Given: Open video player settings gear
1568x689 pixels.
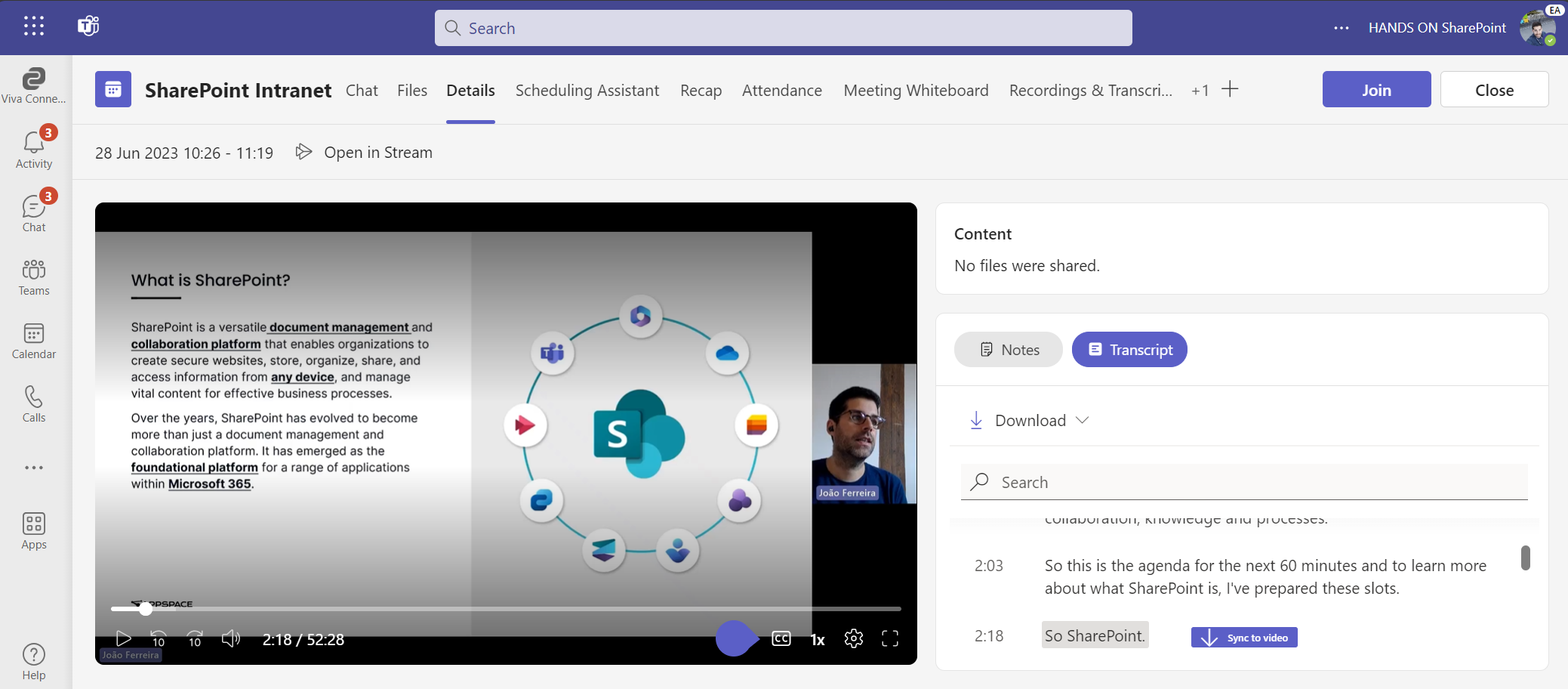Looking at the screenshot, I should point(854,638).
